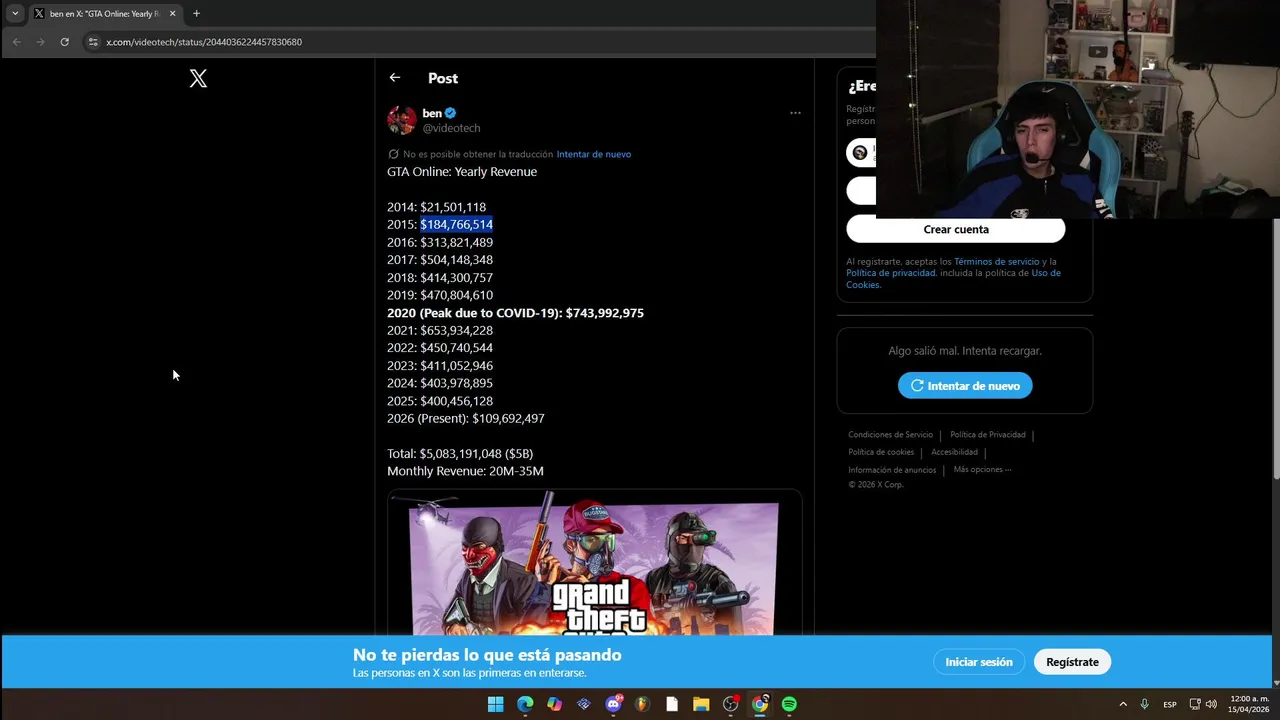1280x720 pixels.
Task: Click the browser back arrow
Action: tap(17, 42)
